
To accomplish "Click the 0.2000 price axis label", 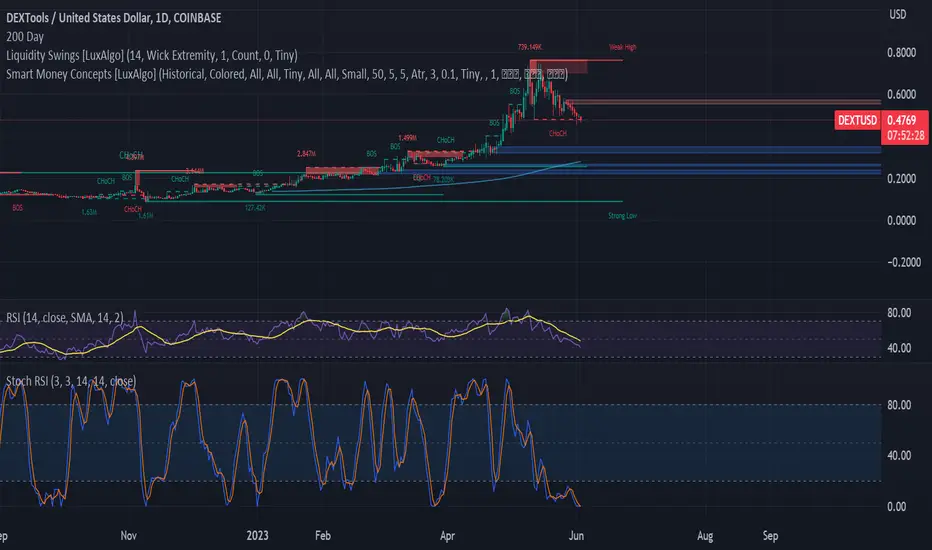I will pyautogui.click(x=901, y=179).
